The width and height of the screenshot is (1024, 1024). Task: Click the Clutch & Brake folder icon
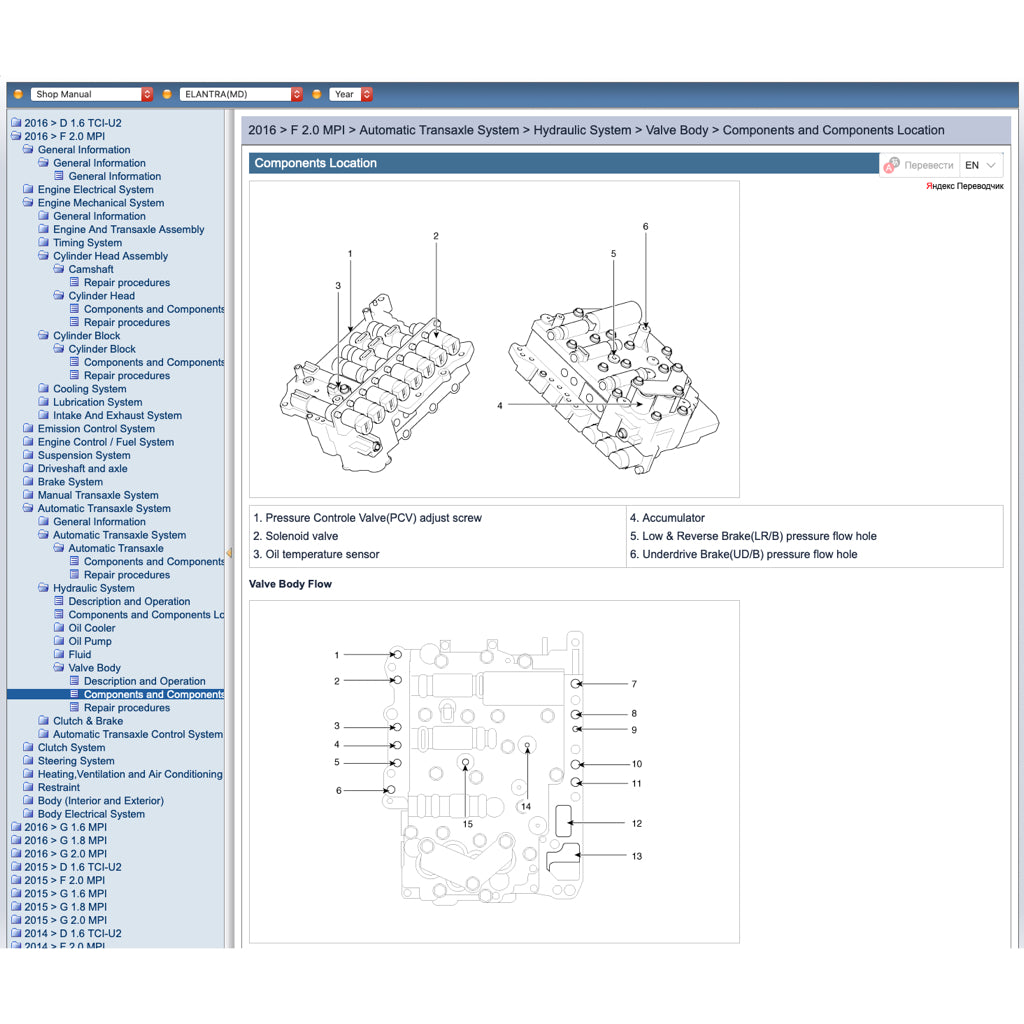point(44,721)
